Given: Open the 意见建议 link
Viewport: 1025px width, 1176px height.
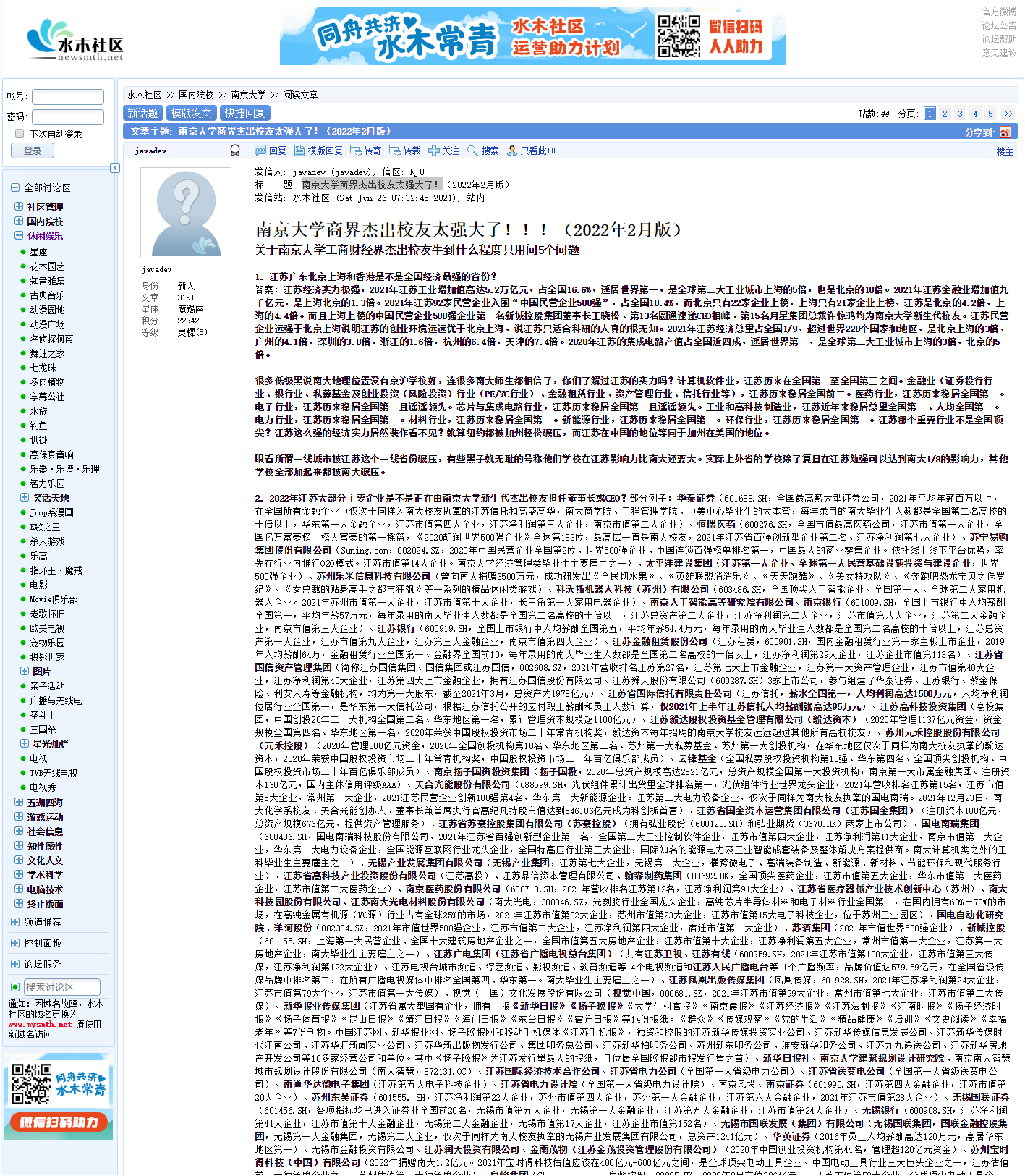Looking at the screenshot, I should click(x=999, y=53).
